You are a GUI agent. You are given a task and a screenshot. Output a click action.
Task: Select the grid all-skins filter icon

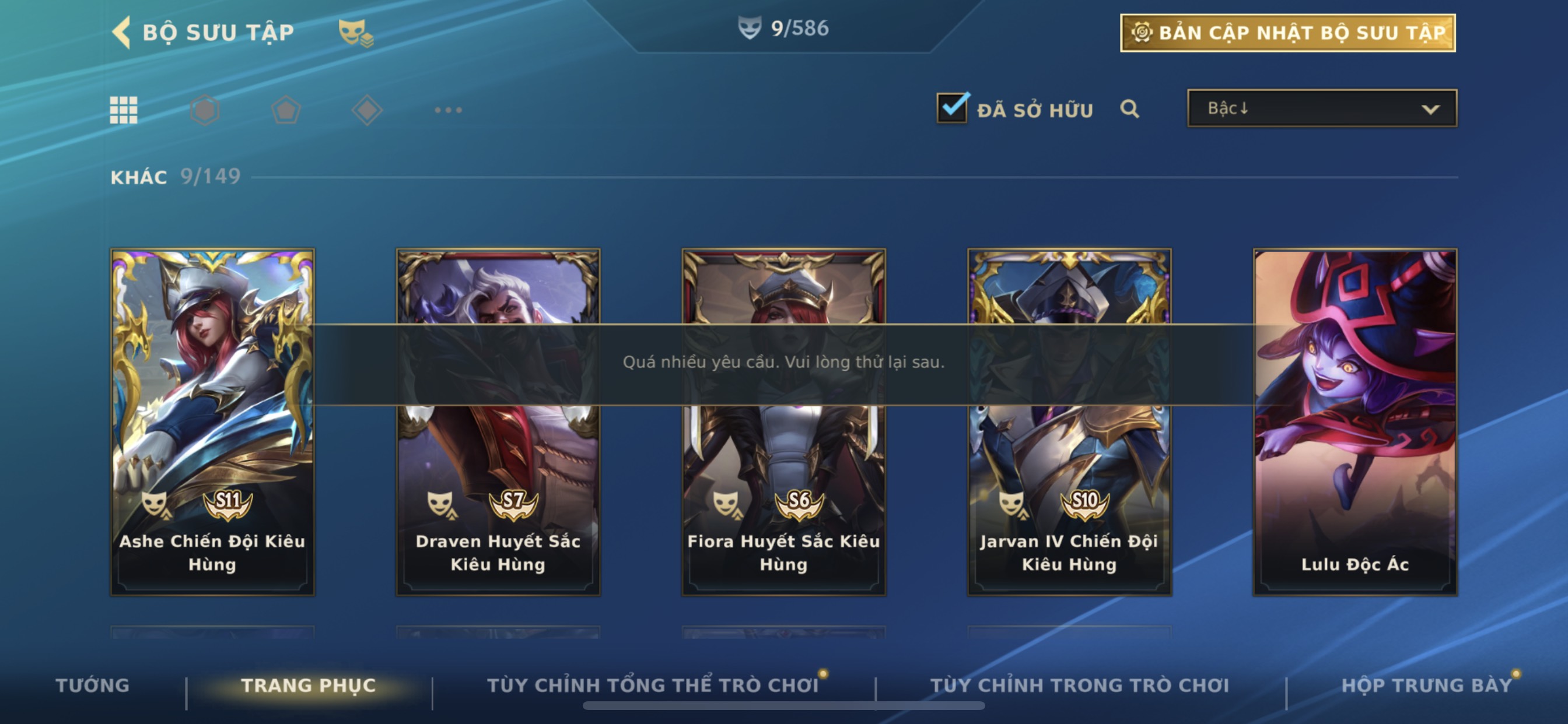click(x=124, y=110)
